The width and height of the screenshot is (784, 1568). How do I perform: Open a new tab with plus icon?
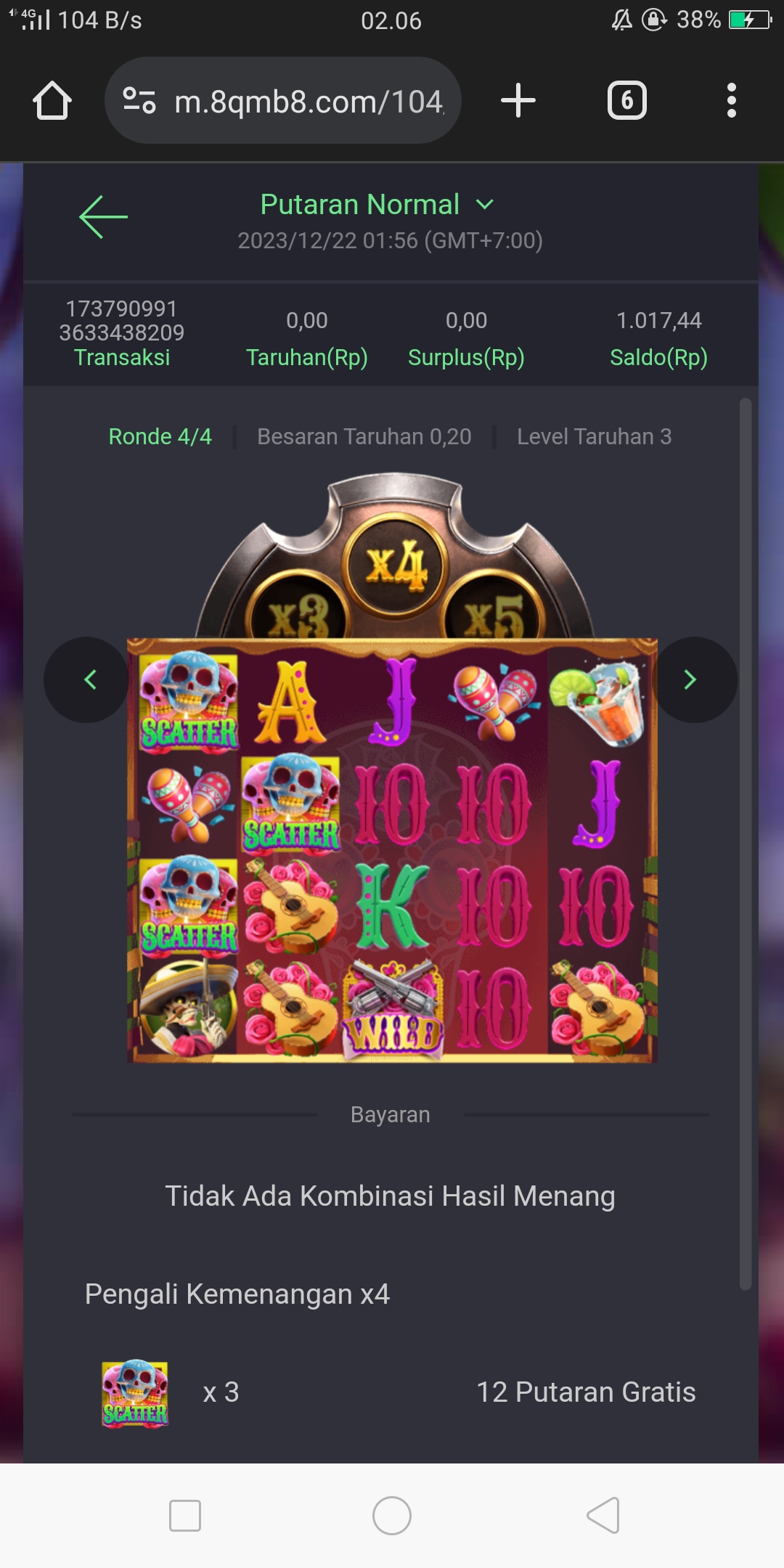click(x=518, y=100)
